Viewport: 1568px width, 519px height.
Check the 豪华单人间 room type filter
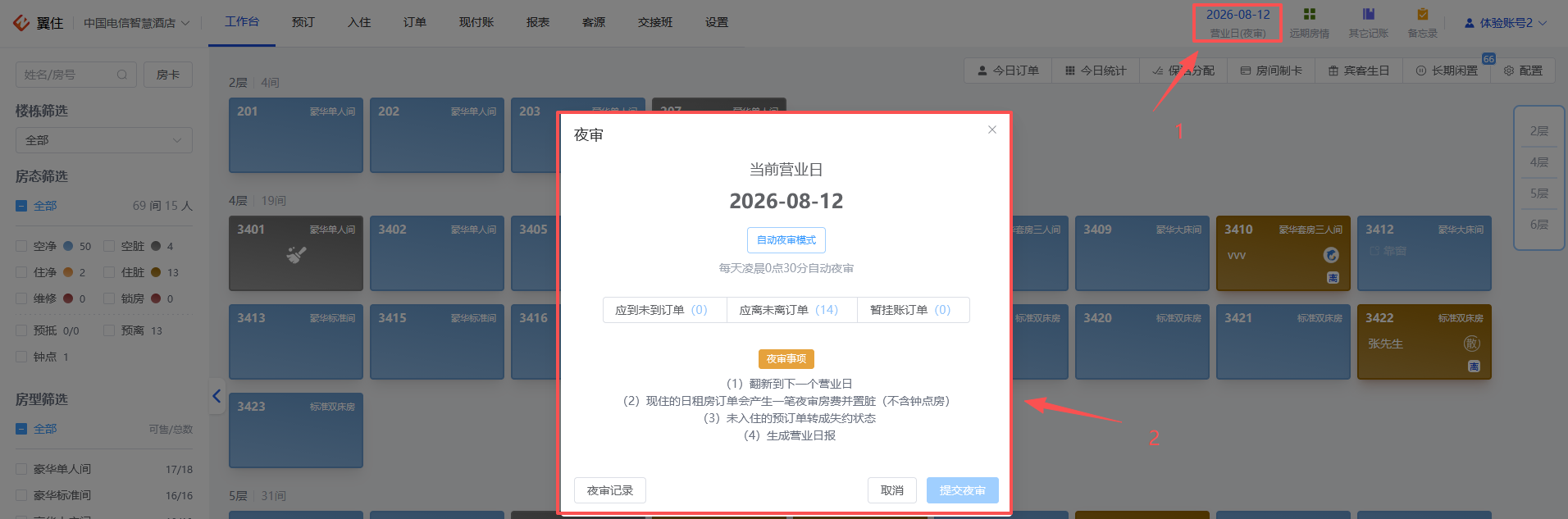pos(22,469)
